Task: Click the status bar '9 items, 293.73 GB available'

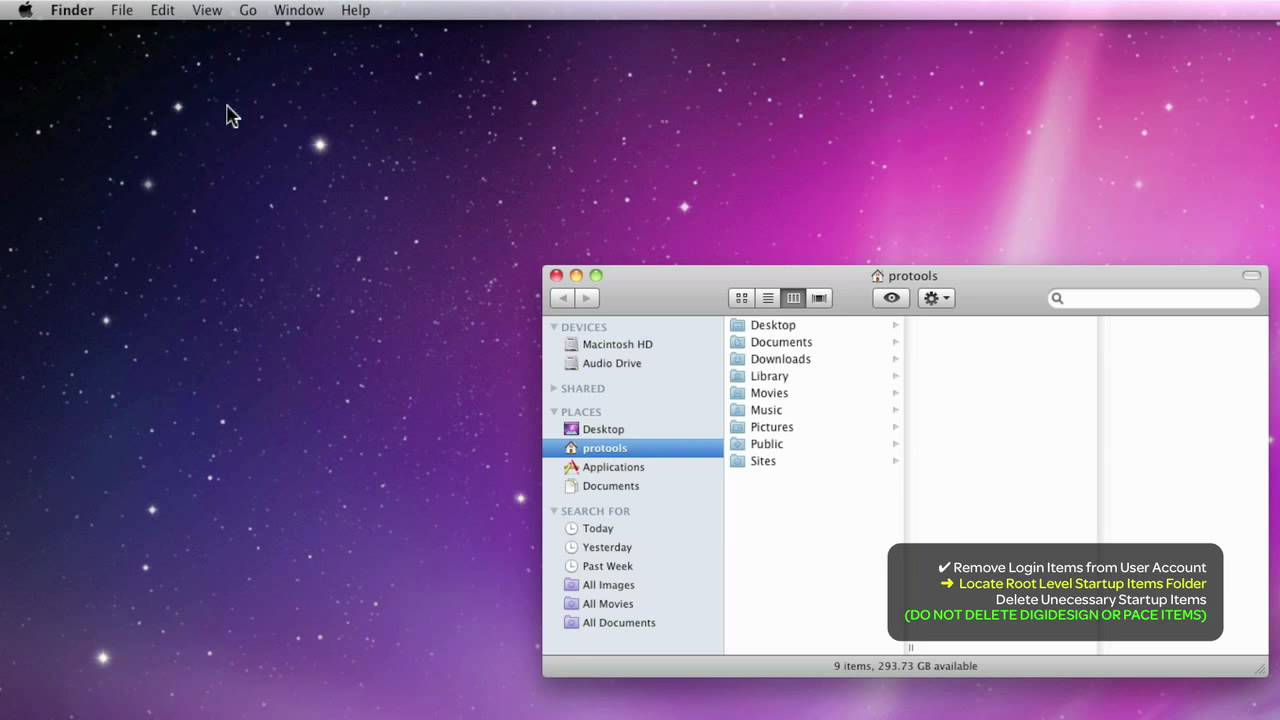Action: pyautogui.click(x=906, y=666)
